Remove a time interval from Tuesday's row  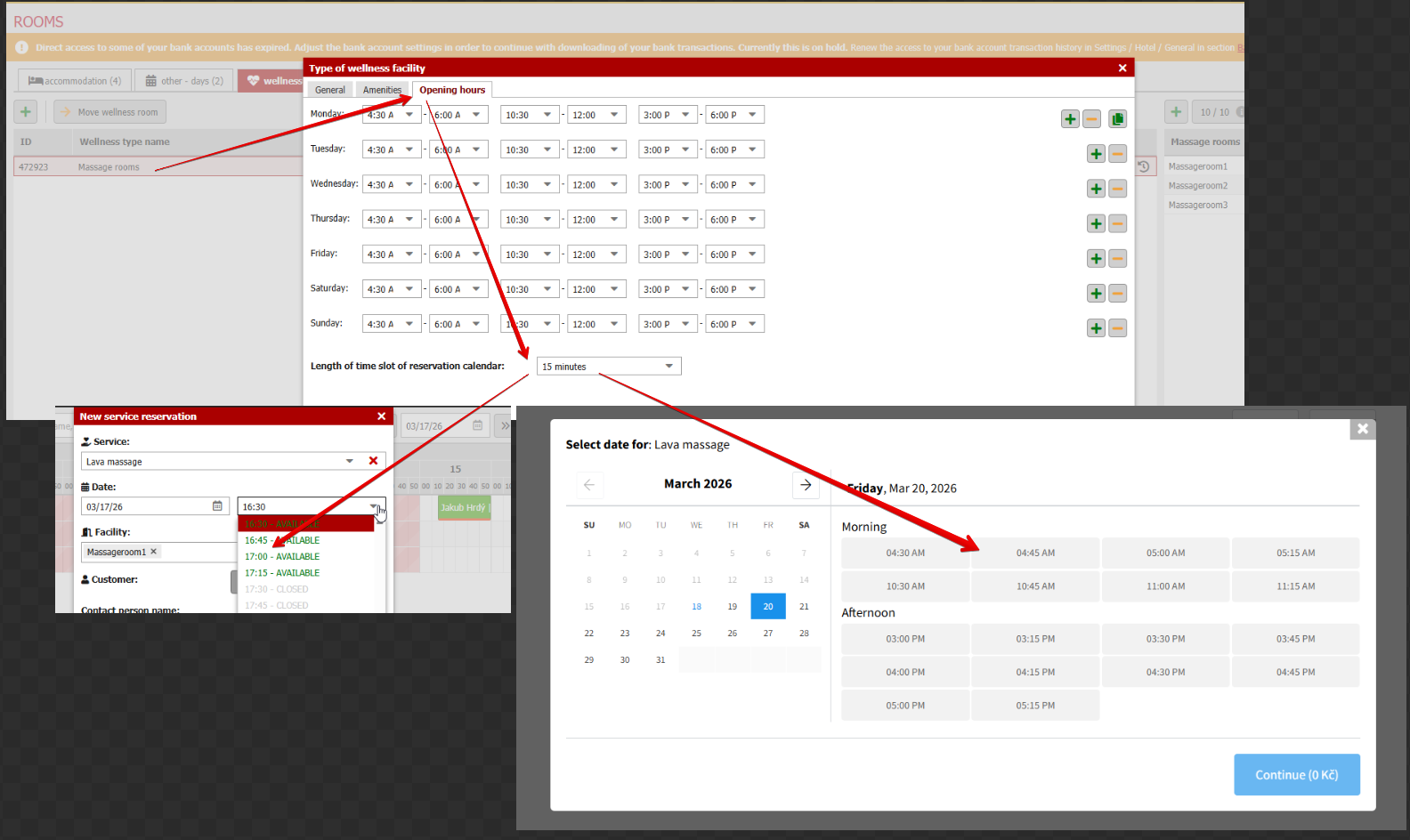(x=1117, y=154)
